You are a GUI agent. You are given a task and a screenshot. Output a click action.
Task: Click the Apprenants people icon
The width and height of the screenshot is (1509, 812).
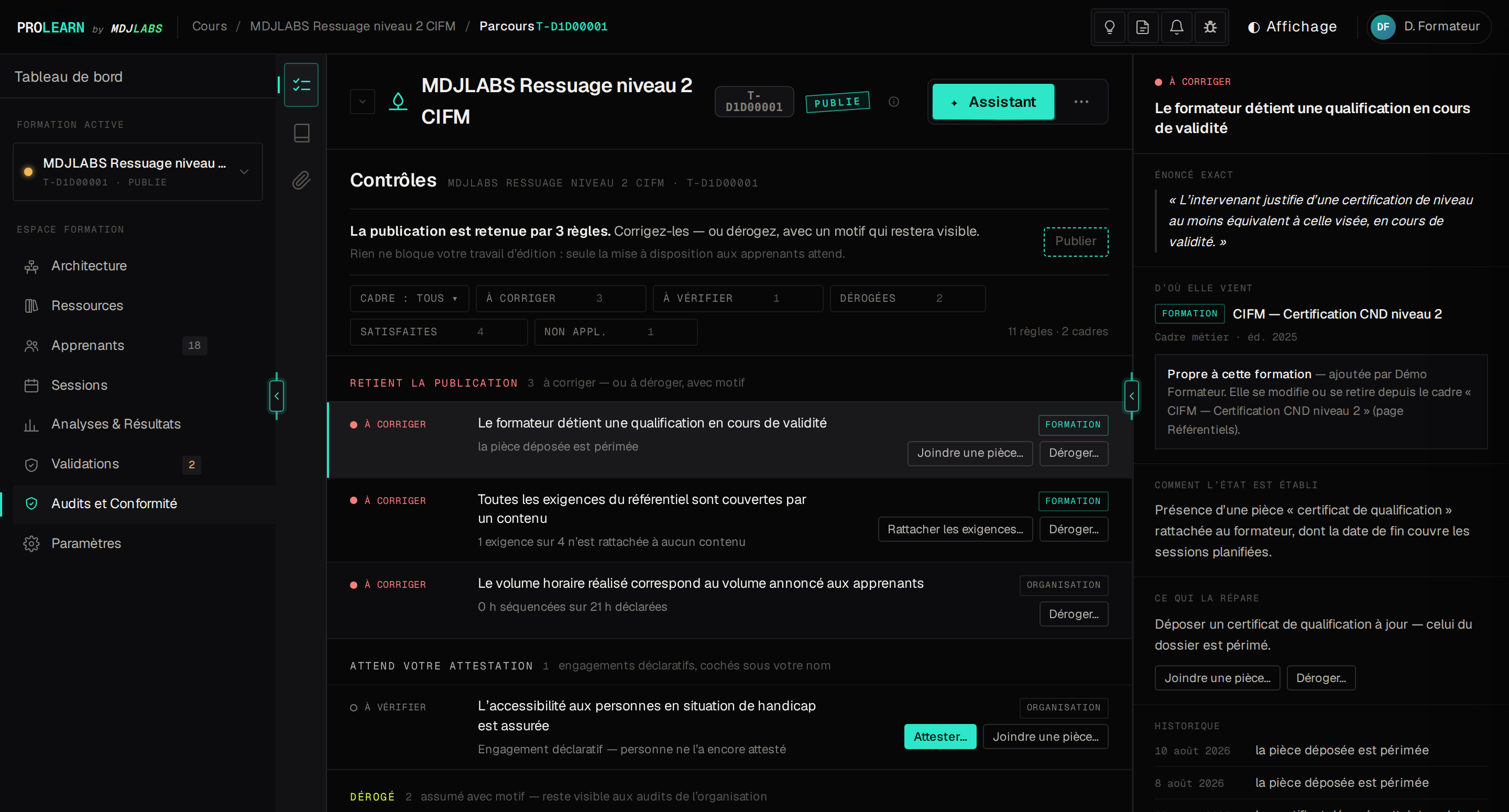[x=31, y=346]
